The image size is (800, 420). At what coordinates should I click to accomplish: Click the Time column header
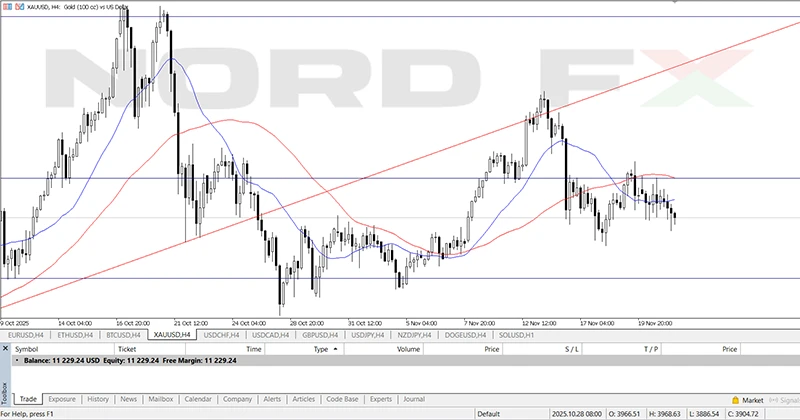[225, 349]
